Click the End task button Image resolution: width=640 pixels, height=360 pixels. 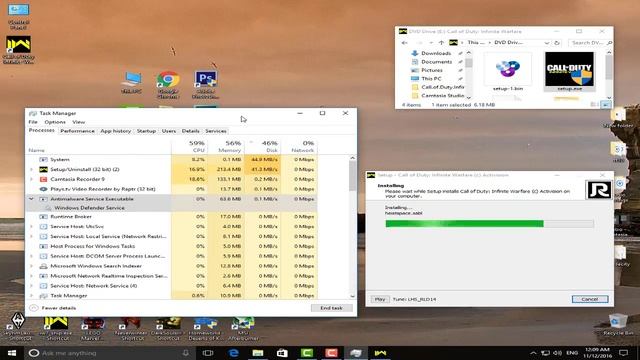[x=331, y=308]
